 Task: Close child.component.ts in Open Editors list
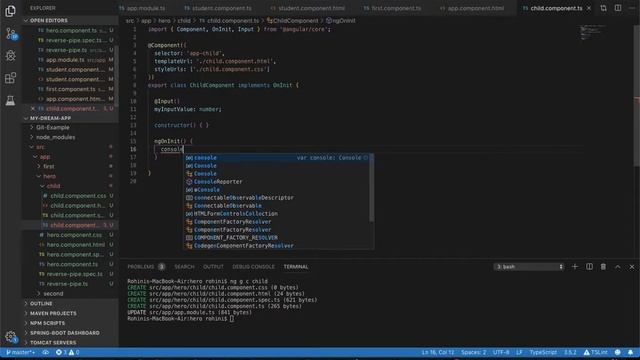click(x=33, y=109)
